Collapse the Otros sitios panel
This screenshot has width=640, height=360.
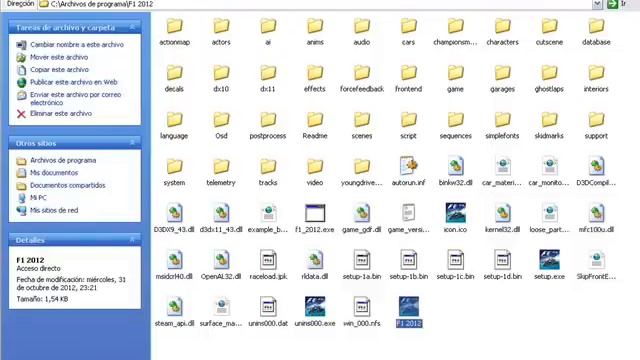click(x=132, y=142)
